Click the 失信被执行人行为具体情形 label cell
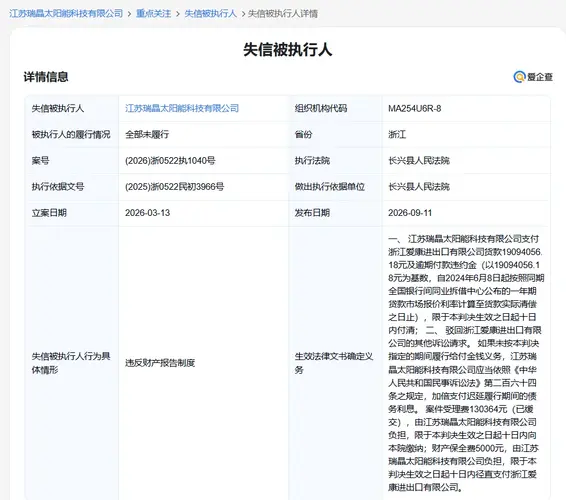Image resolution: width=566 pixels, height=500 pixels. coord(71,363)
